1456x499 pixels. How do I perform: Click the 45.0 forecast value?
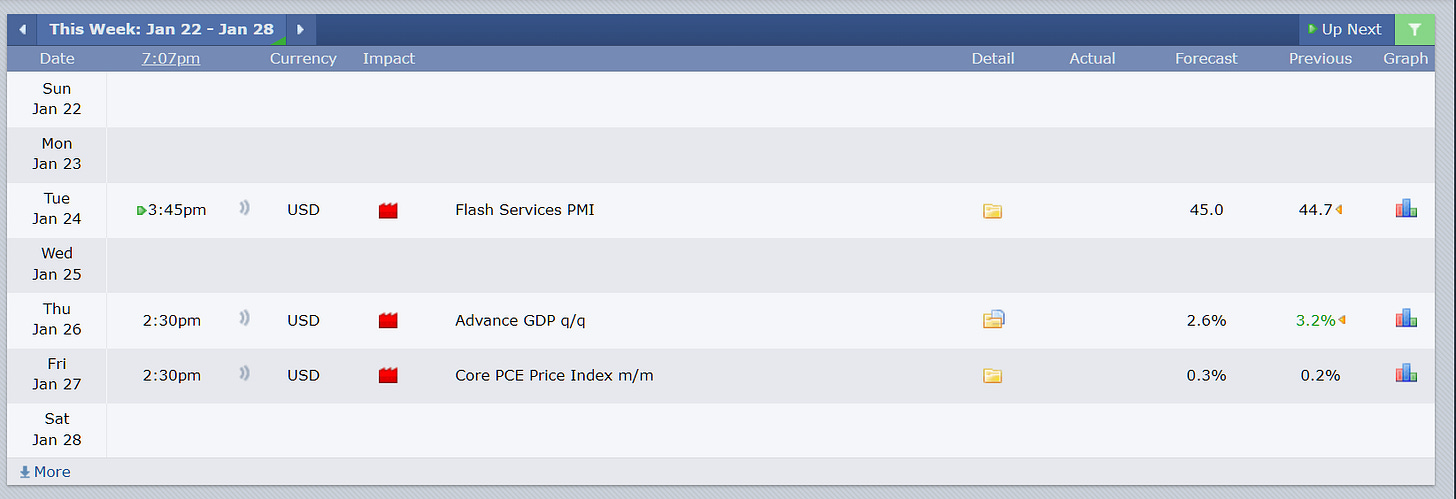1206,210
